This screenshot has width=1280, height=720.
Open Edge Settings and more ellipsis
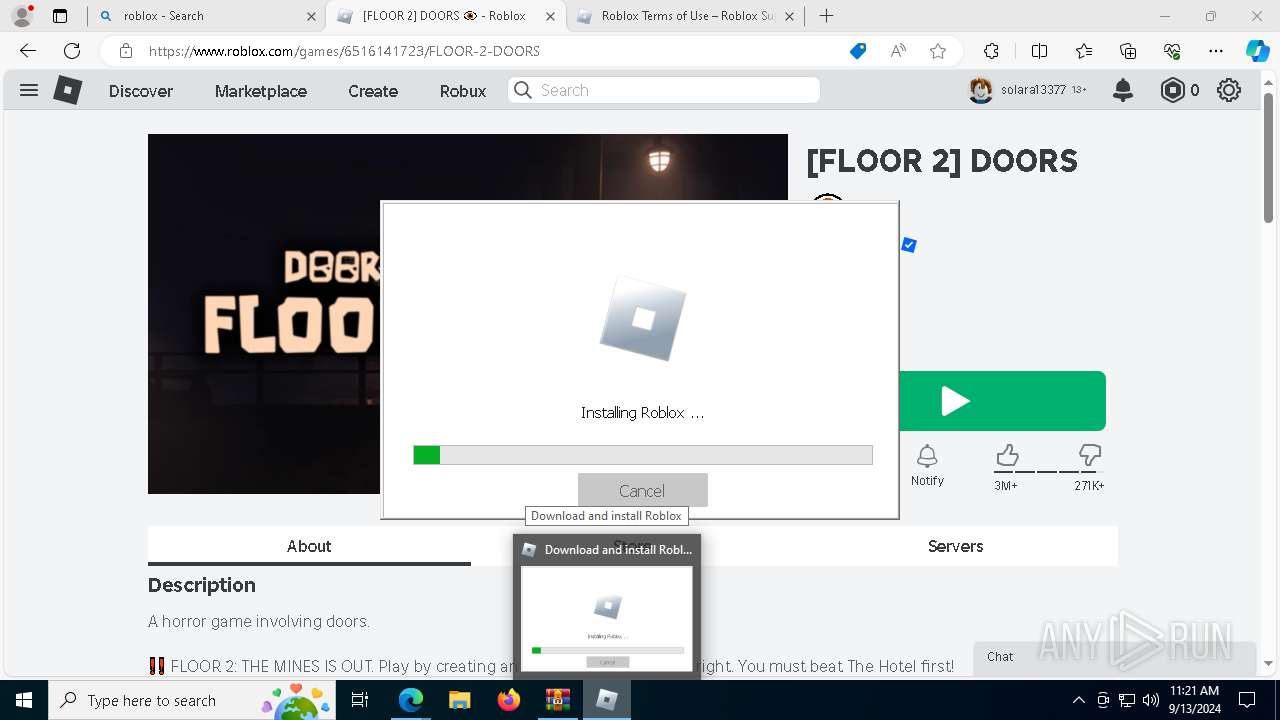coord(1216,51)
